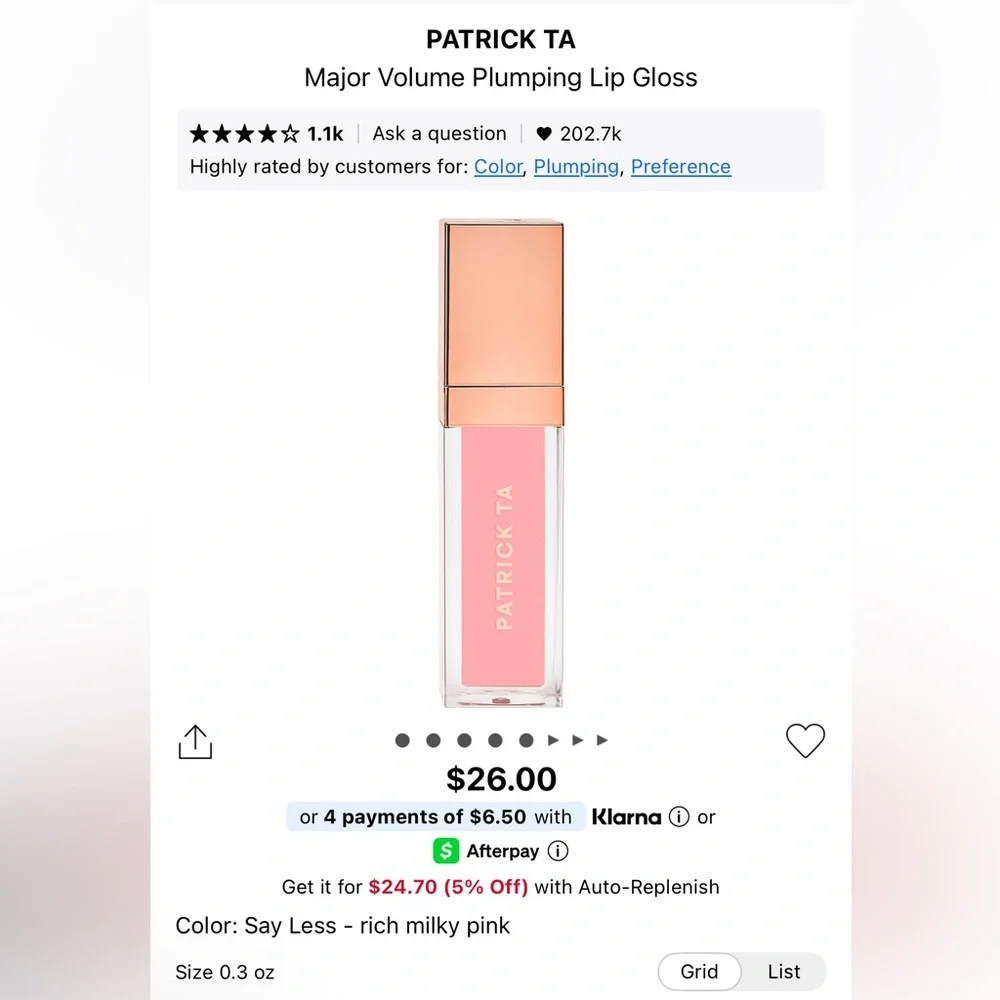Viewport: 1000px width, 1000px height.
Task: Click the Plumping highly-rated link
Action: (576, 167)
